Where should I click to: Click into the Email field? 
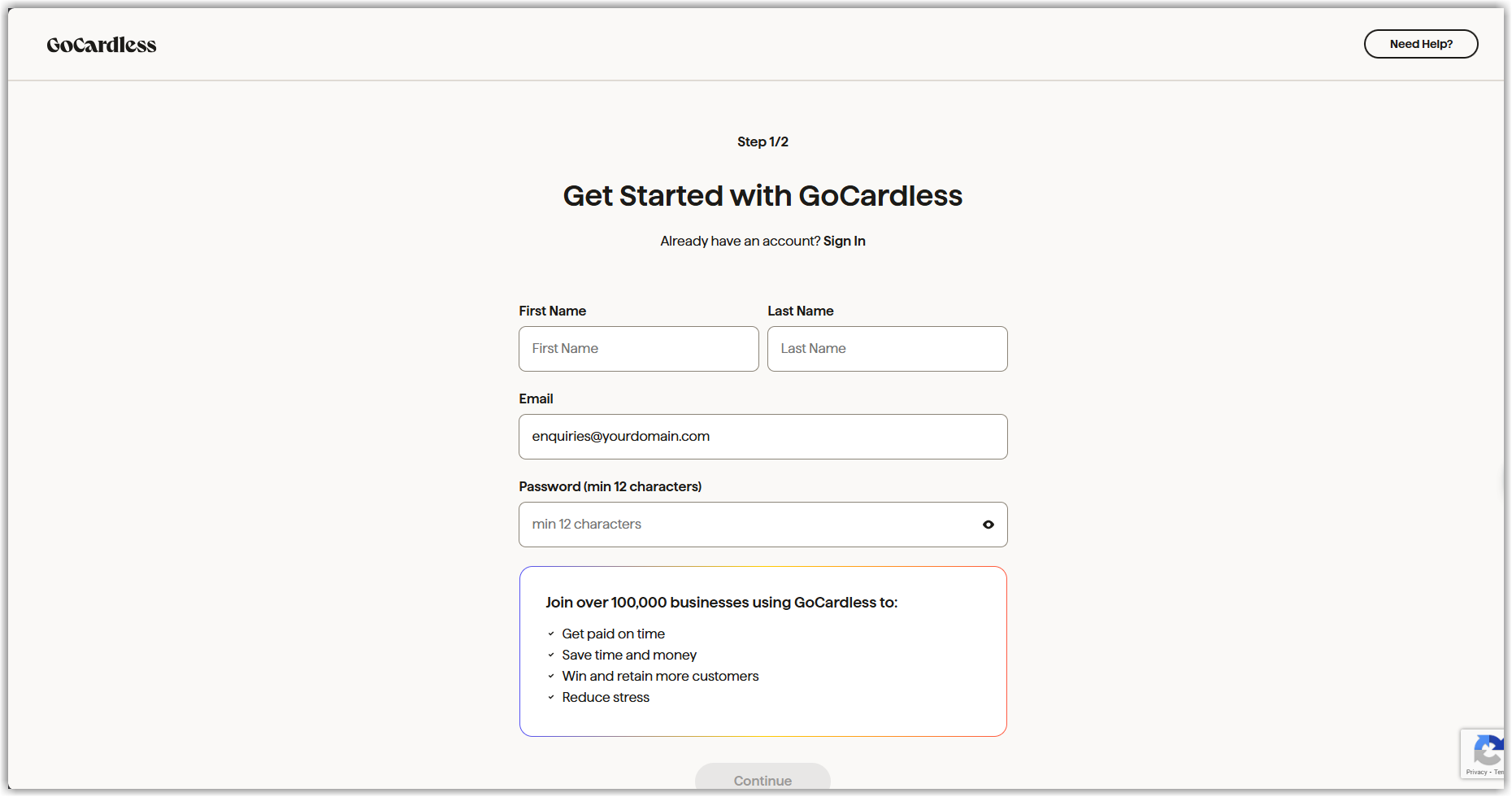(763, 437)
